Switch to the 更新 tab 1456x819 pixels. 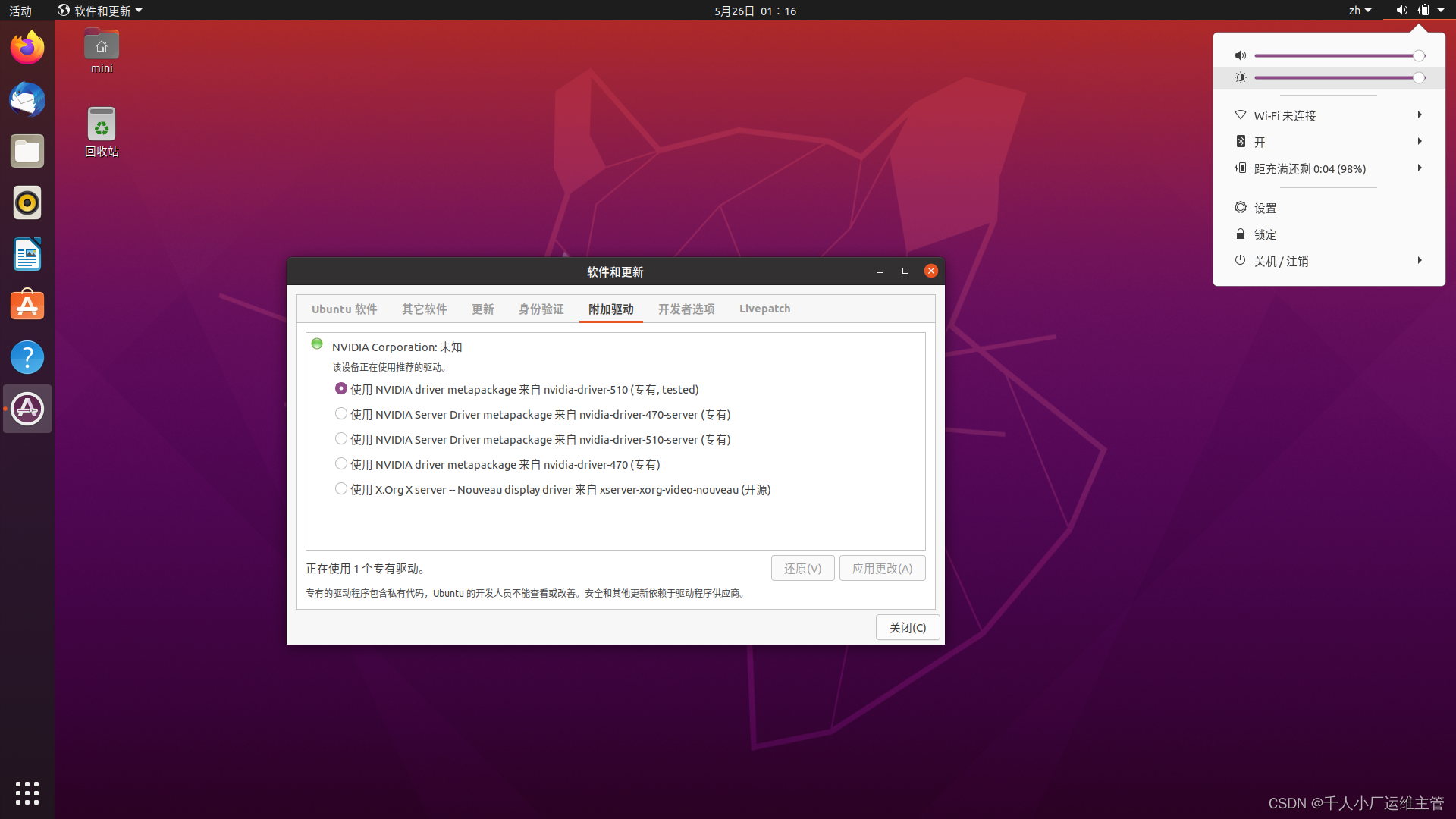click(x=483, y=308)
